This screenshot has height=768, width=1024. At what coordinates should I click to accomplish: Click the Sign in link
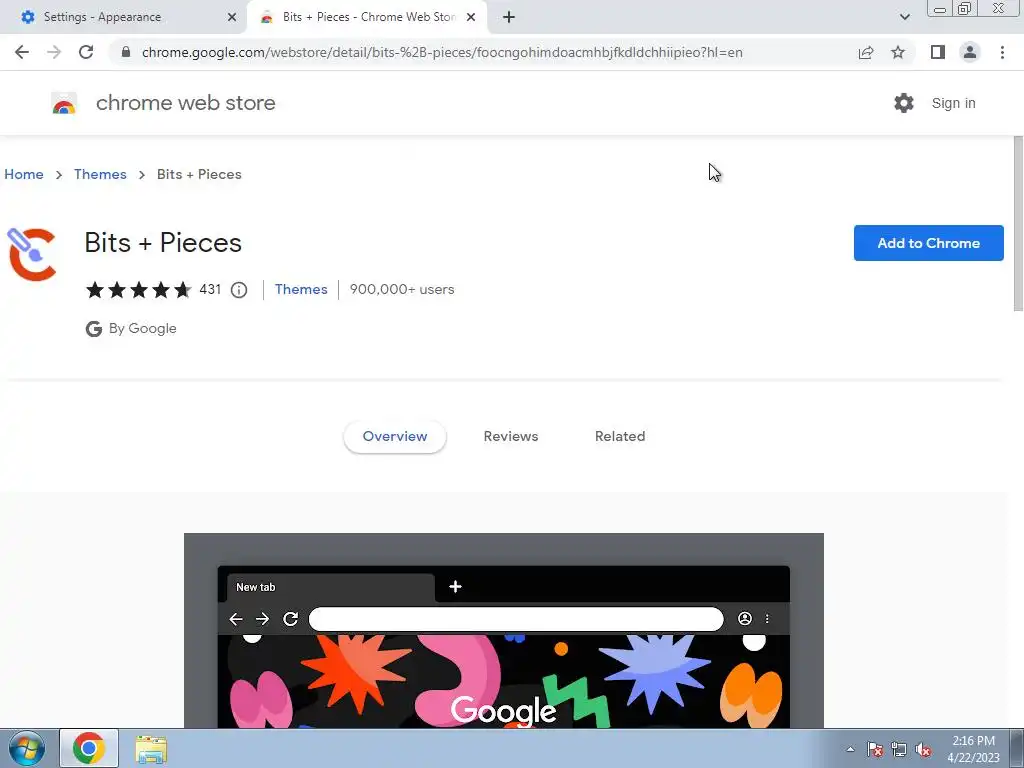pos(953,103)
